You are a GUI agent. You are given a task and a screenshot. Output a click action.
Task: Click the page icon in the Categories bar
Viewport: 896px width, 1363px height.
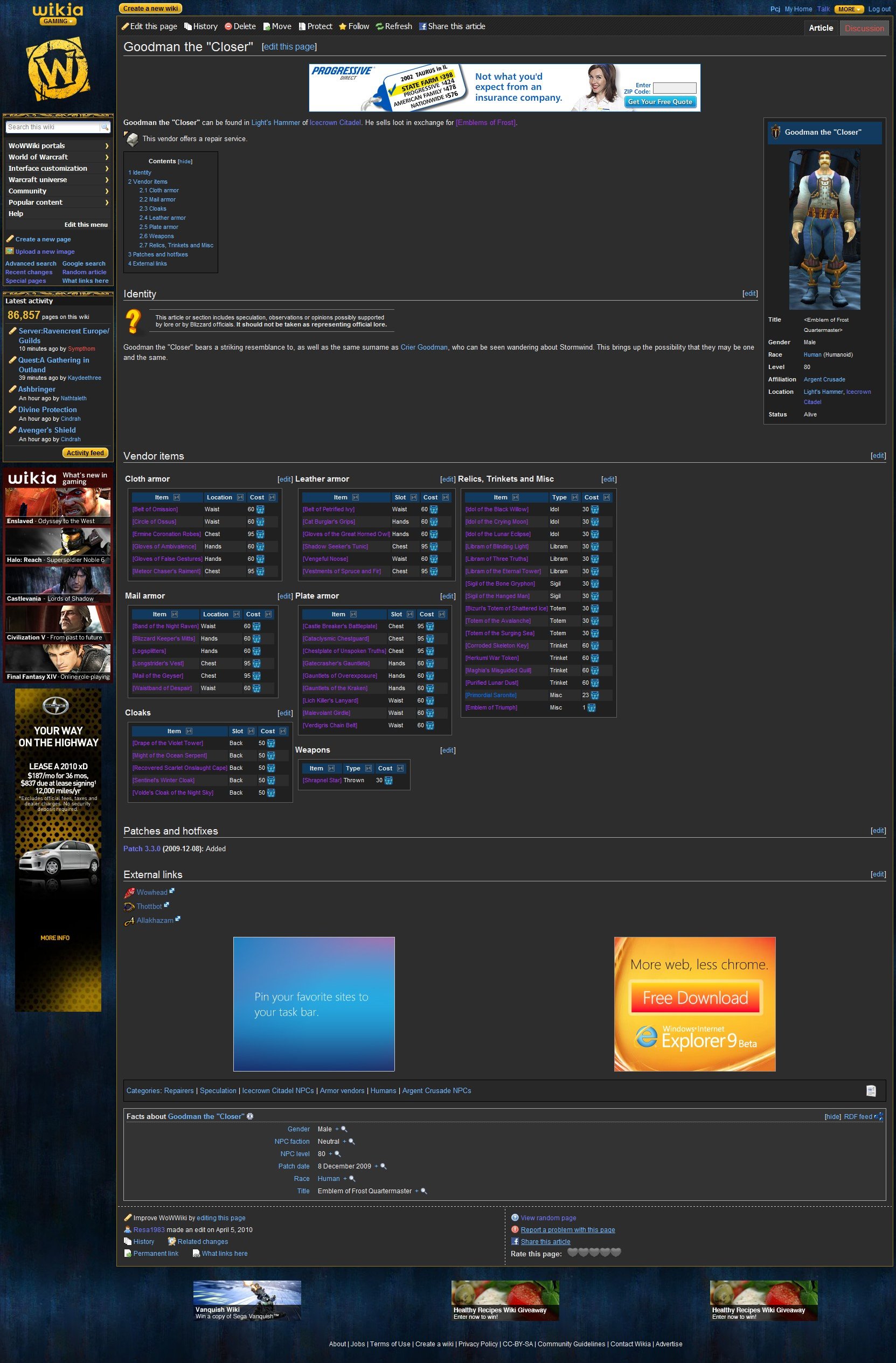point(871,1090)
